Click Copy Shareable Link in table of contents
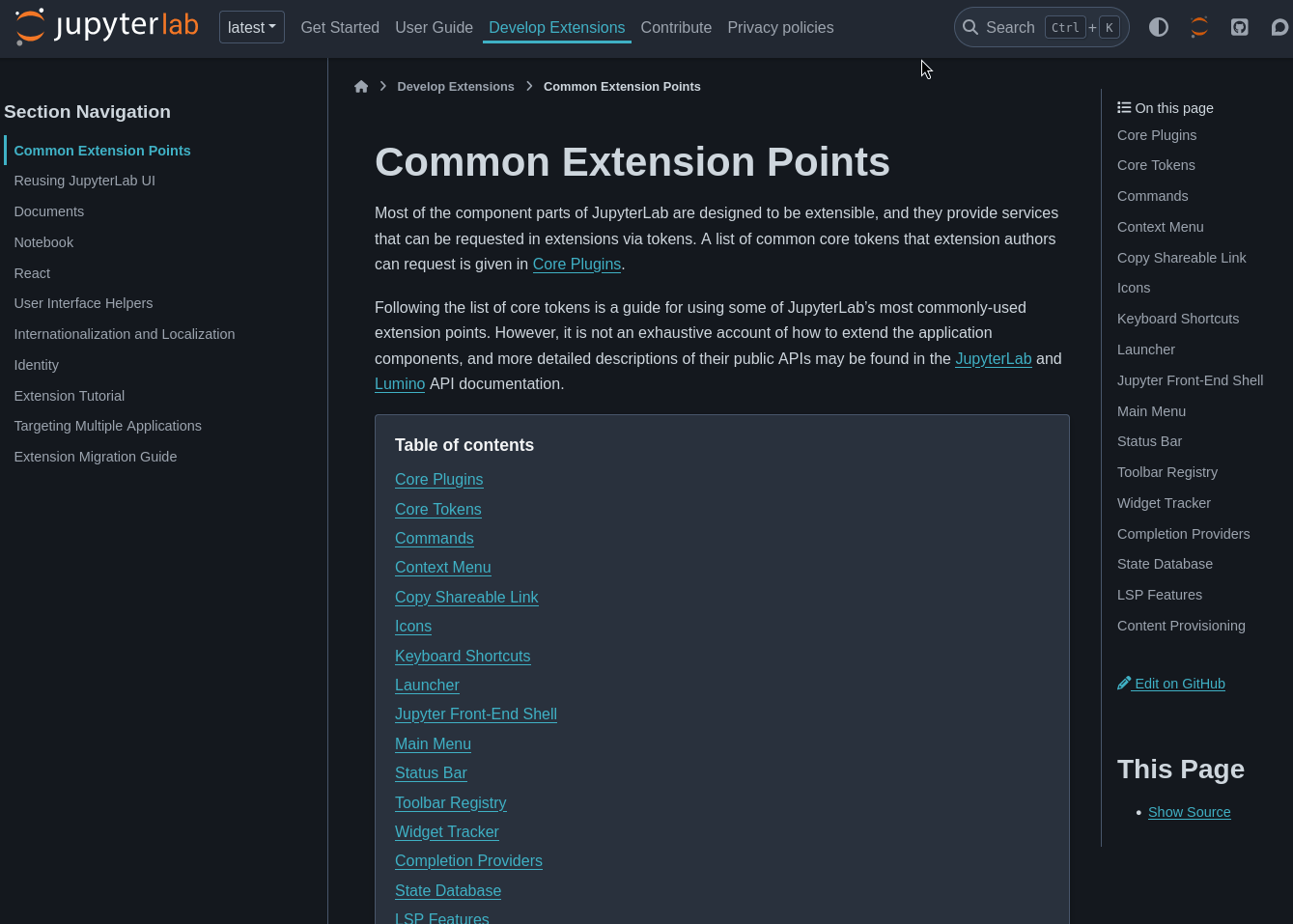Screen dimensions: 1293x924 tap(466, 597)
